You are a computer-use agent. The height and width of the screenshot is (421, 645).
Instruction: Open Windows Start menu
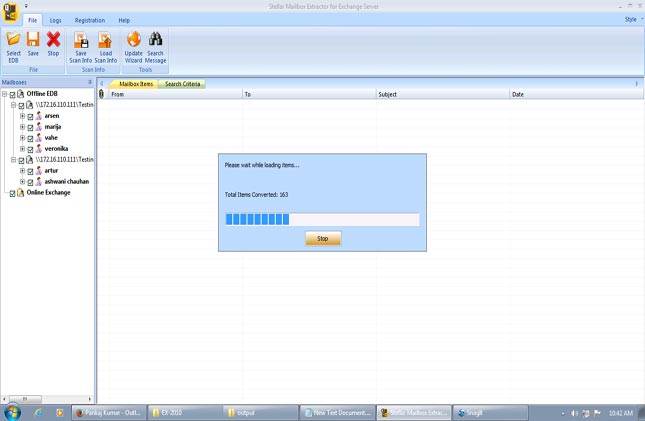click(x=12, y=412)
